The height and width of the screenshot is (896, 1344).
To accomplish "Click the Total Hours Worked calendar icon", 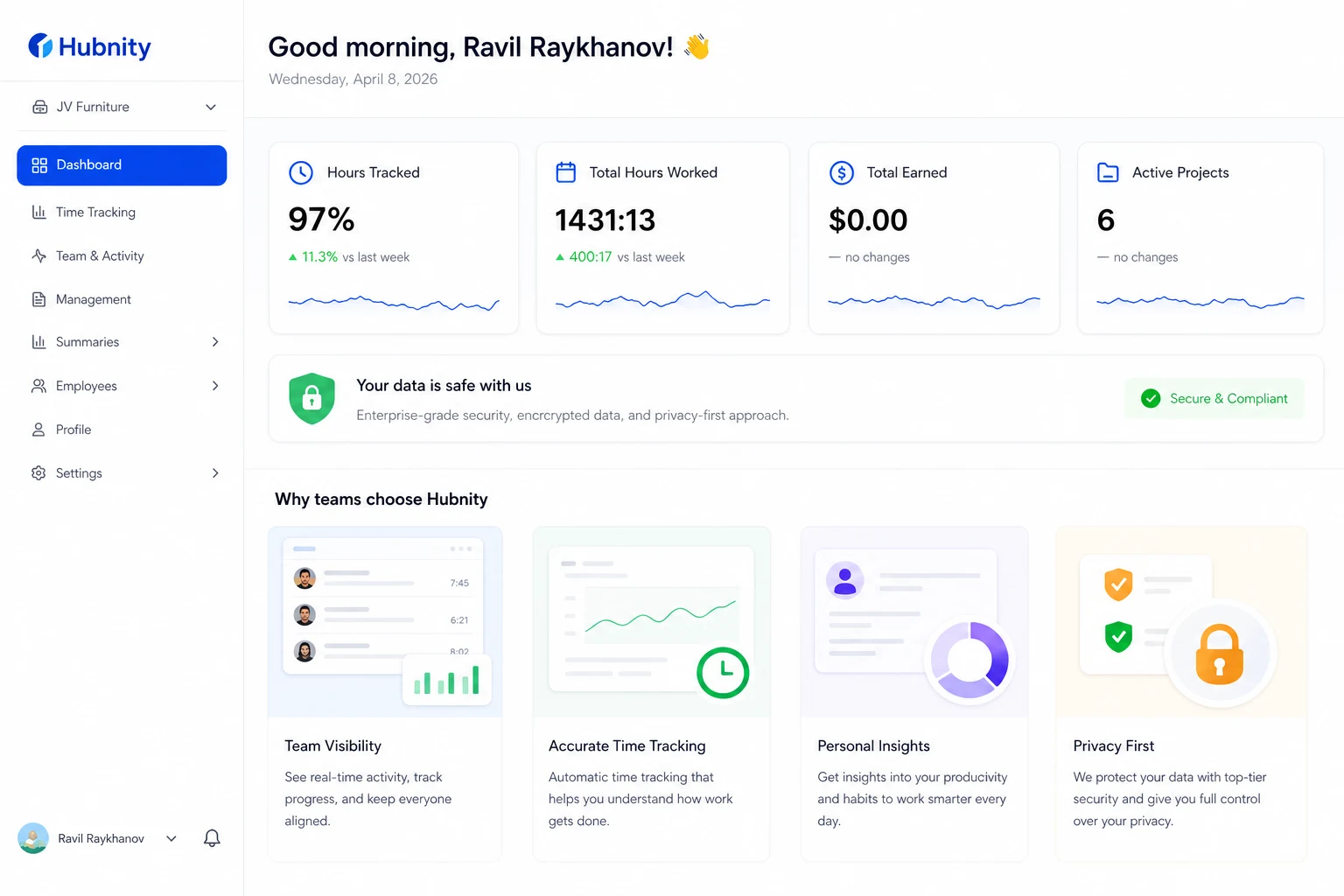I will pyautogui.click(x=566, y=172).
